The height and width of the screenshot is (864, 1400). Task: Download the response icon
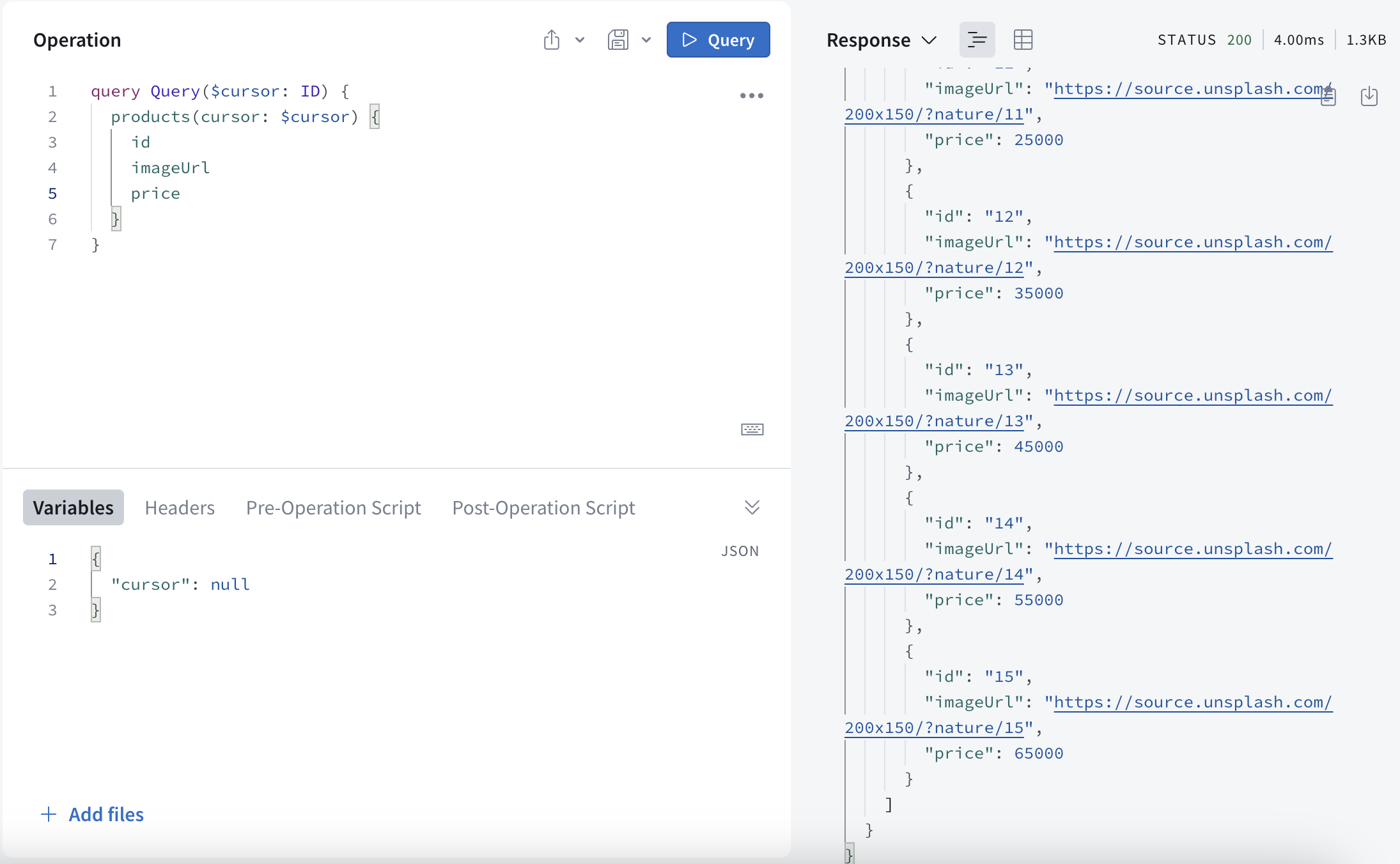pyautogui.click(x=1369, y=96)
